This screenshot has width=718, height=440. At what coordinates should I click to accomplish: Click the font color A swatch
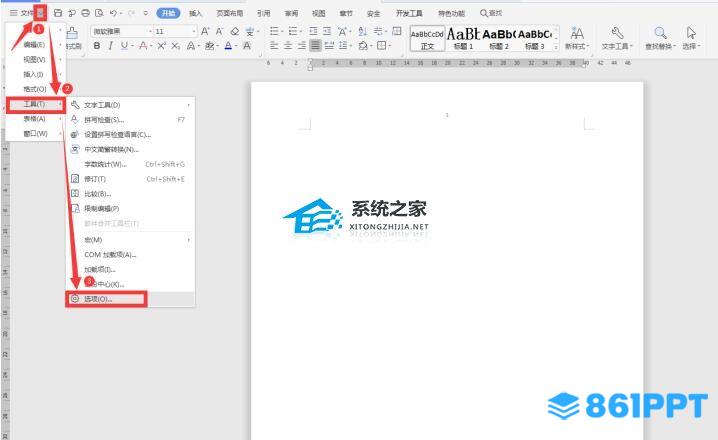(229, 46)
